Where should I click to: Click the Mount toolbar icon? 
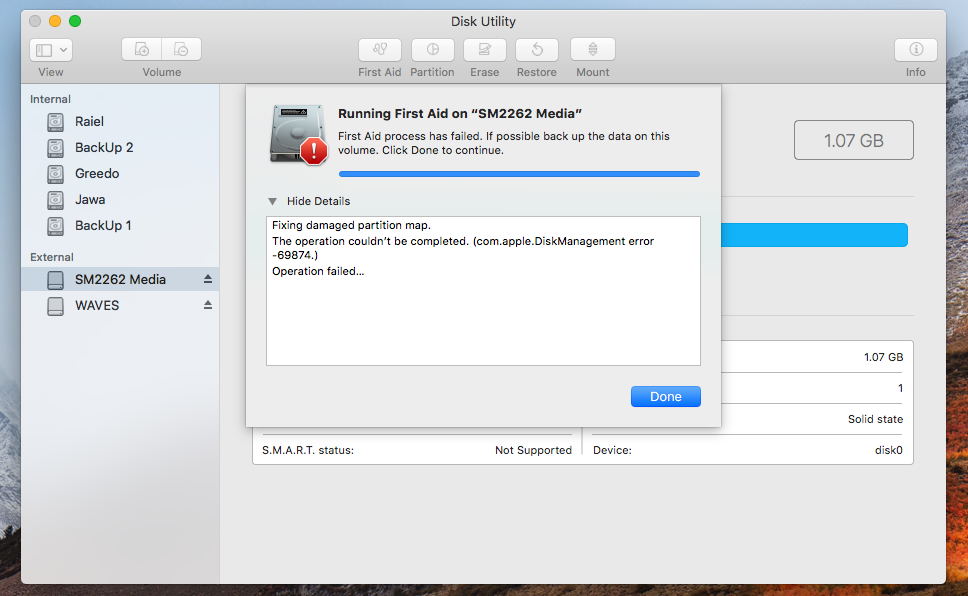pos(593,49)
